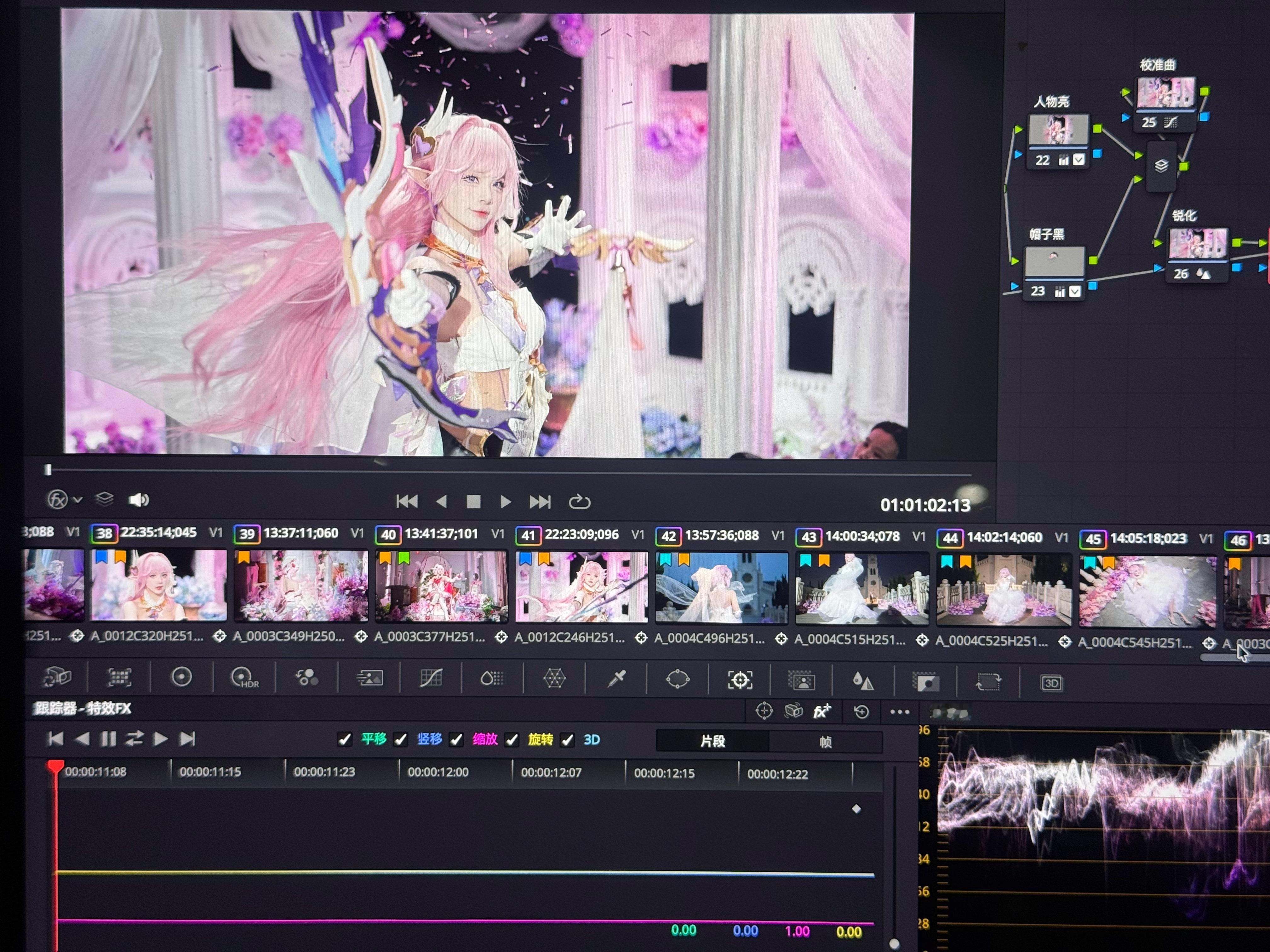1270x952 pixels.
Task: Open the Color Slice droplet palette
Action: pyautogui.click(x=492, y=679)
